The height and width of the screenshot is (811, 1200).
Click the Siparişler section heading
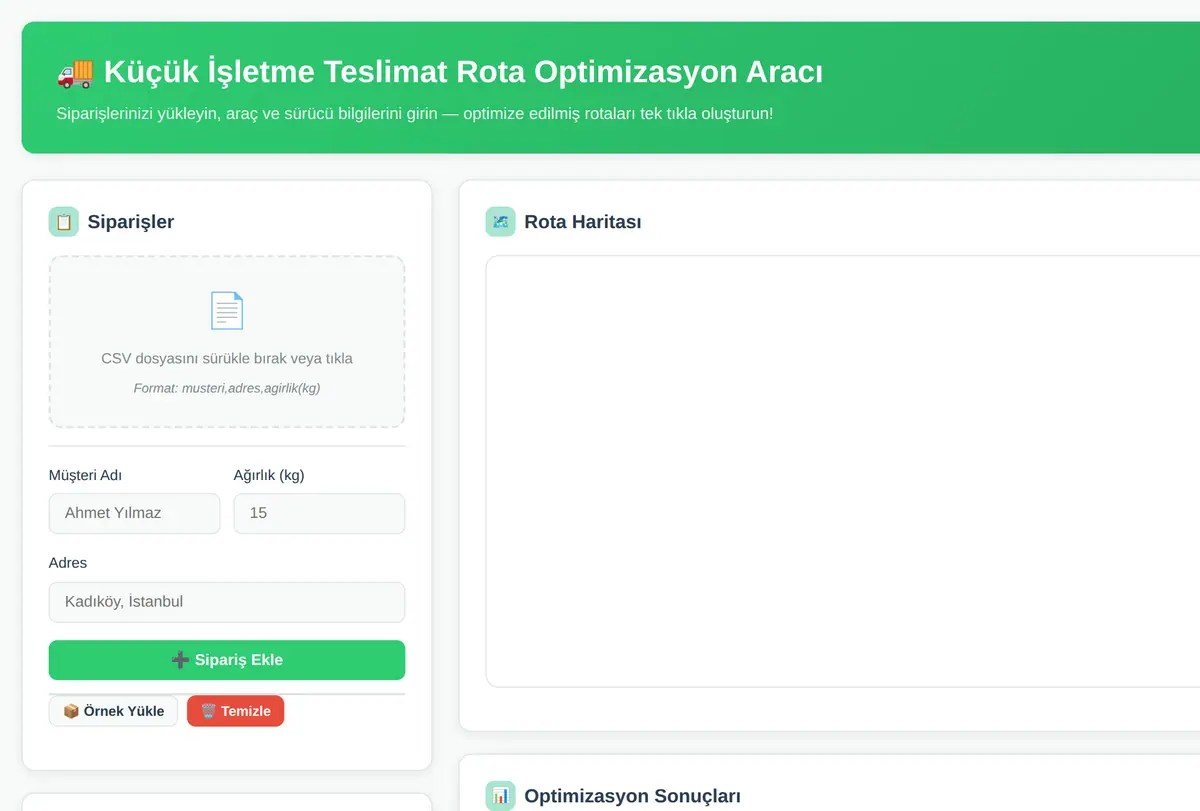coord(131,222)
